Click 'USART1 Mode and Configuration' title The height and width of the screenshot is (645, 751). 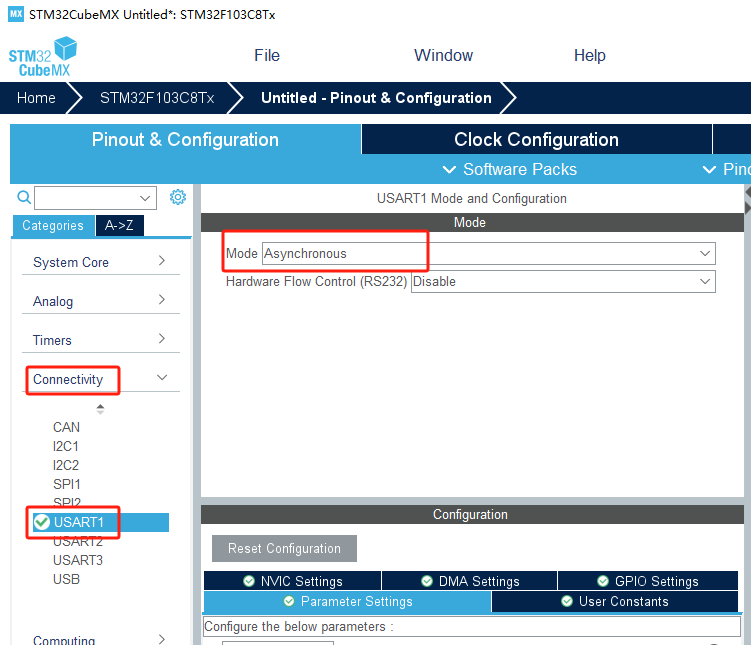[x=472, y=198]
